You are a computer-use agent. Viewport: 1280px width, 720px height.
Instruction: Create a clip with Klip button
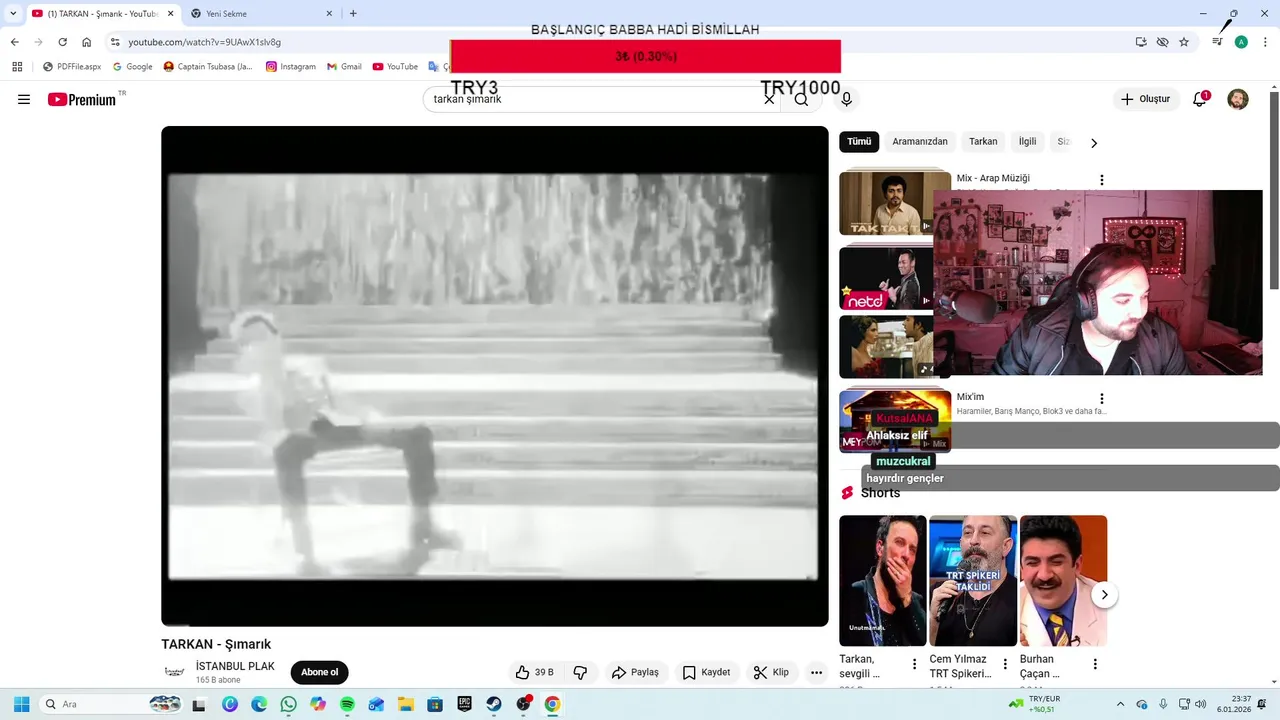(x=771, y=672)
